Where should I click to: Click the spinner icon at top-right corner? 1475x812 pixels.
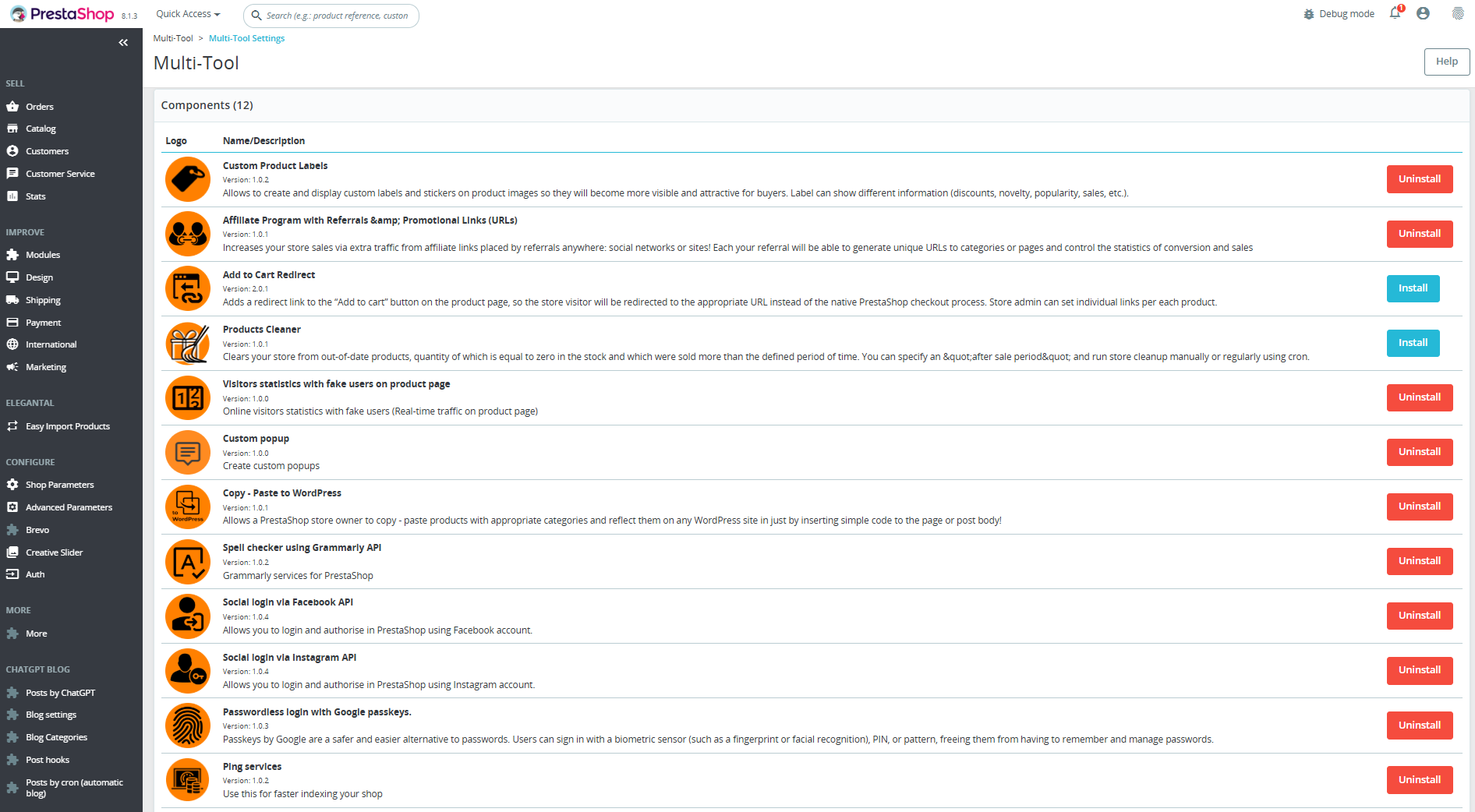pyautogui.click(x=1458, y=13)
